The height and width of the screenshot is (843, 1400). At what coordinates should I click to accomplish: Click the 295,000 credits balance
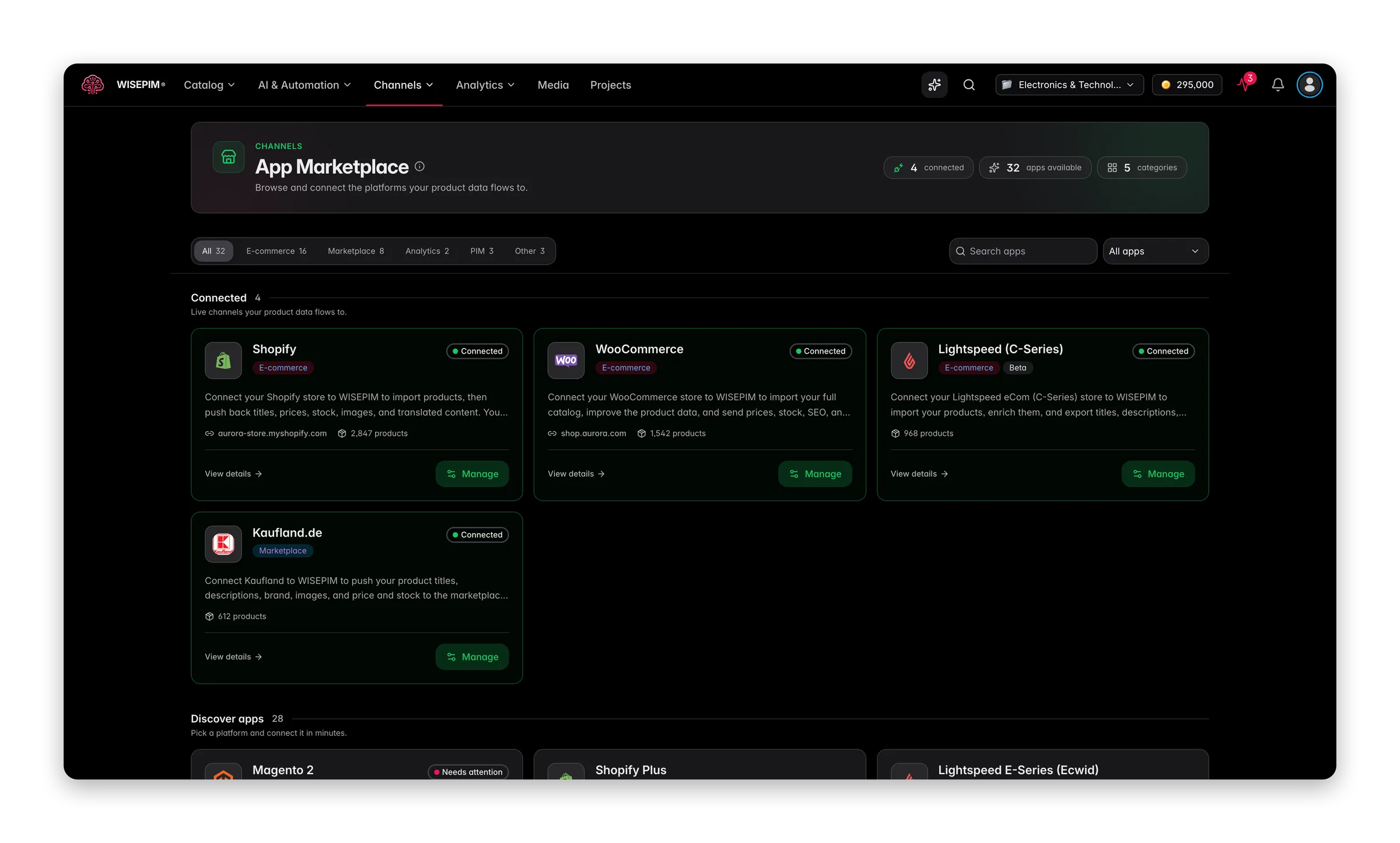click(x=1187, y=85)
